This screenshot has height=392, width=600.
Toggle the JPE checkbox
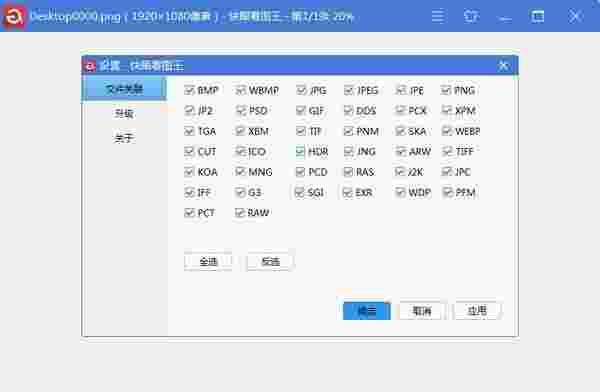(x=401, y=90)
